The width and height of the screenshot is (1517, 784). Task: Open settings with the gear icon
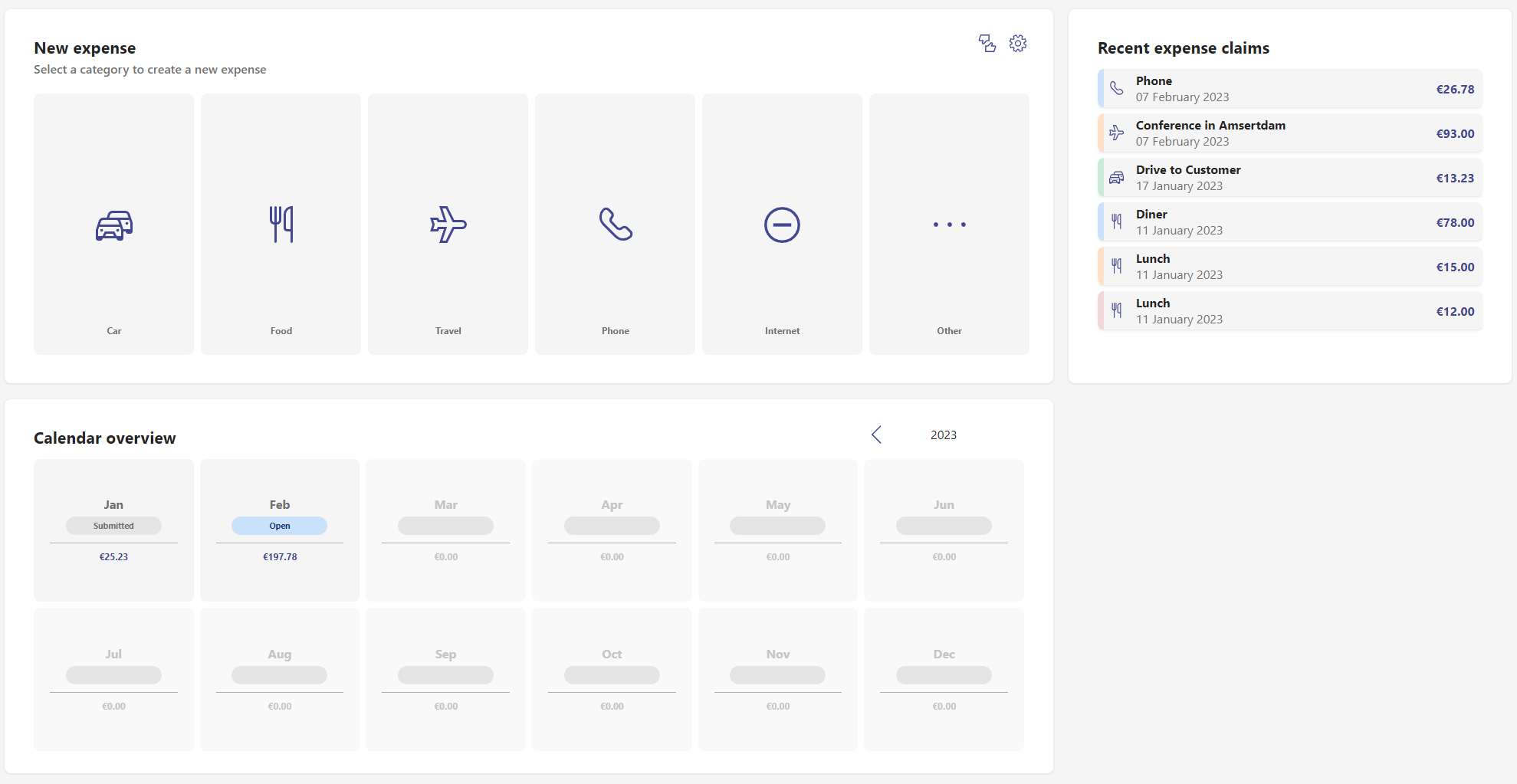point(1018,44)
